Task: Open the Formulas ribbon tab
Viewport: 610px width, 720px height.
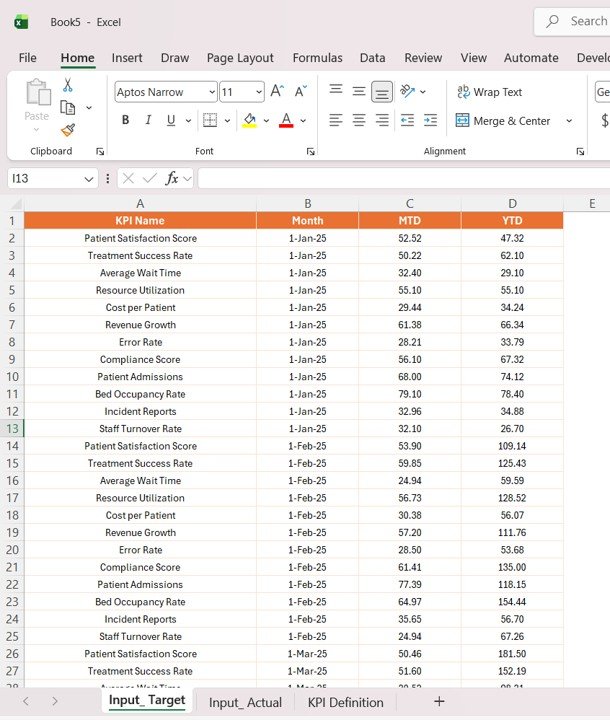Action: [x=317, y=58]
